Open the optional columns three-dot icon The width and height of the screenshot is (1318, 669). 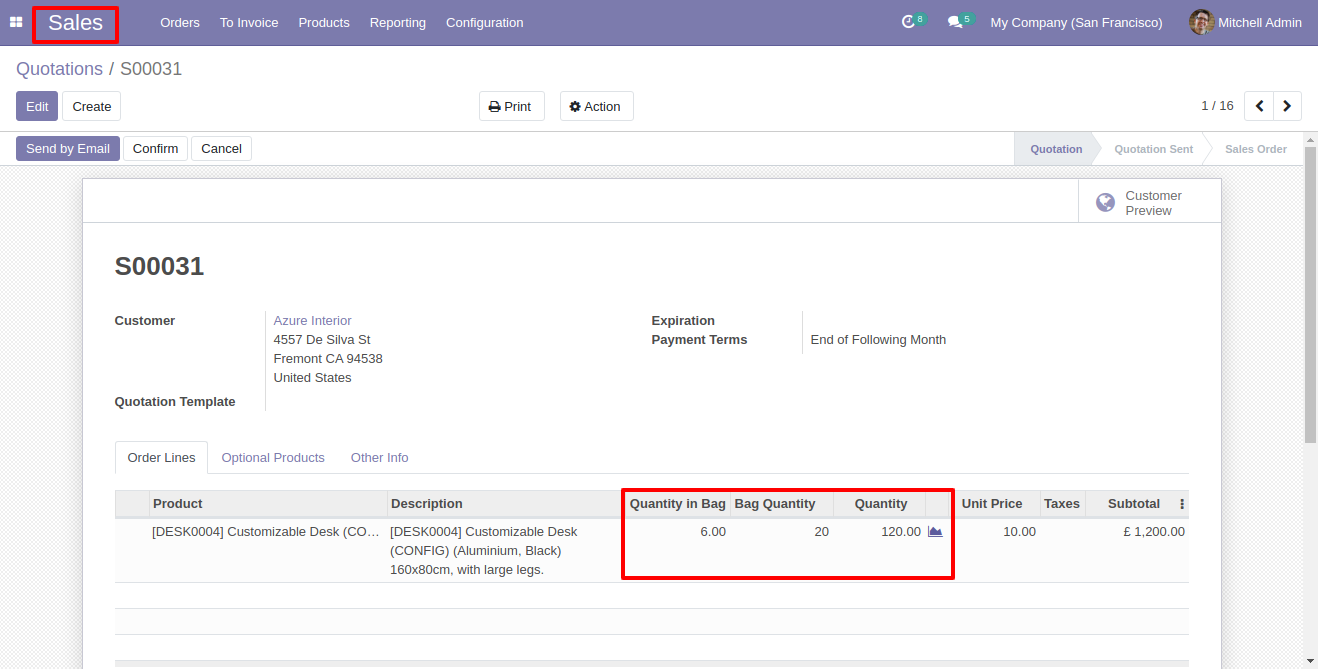tap(1182, 504)
